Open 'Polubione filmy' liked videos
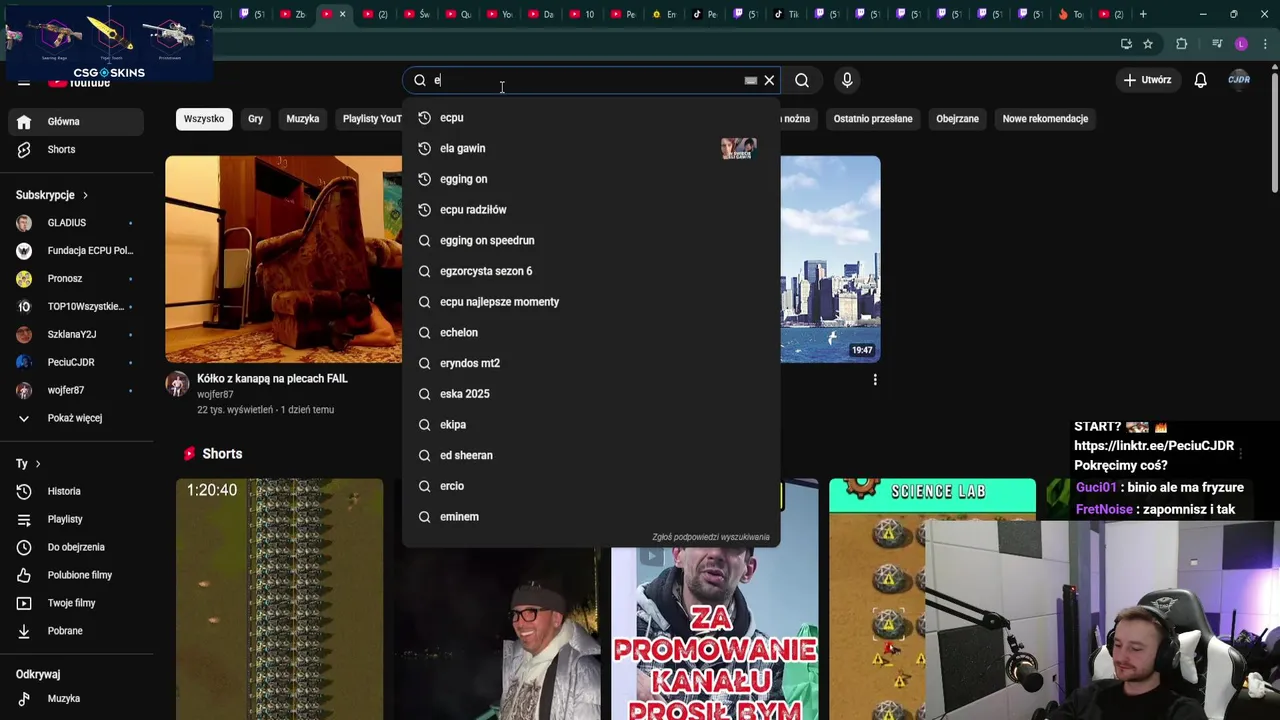This screenshot has width=1280, height=720. 76,575
